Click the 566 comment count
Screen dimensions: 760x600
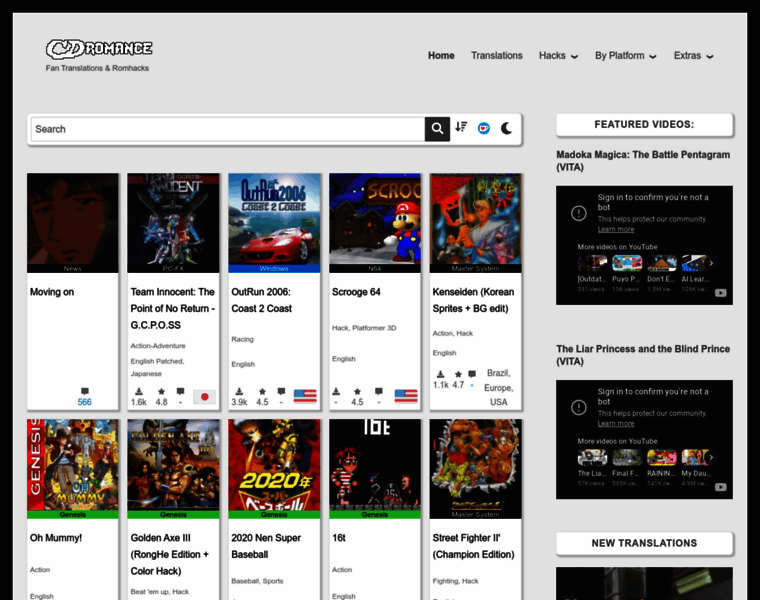coord(84,402)
